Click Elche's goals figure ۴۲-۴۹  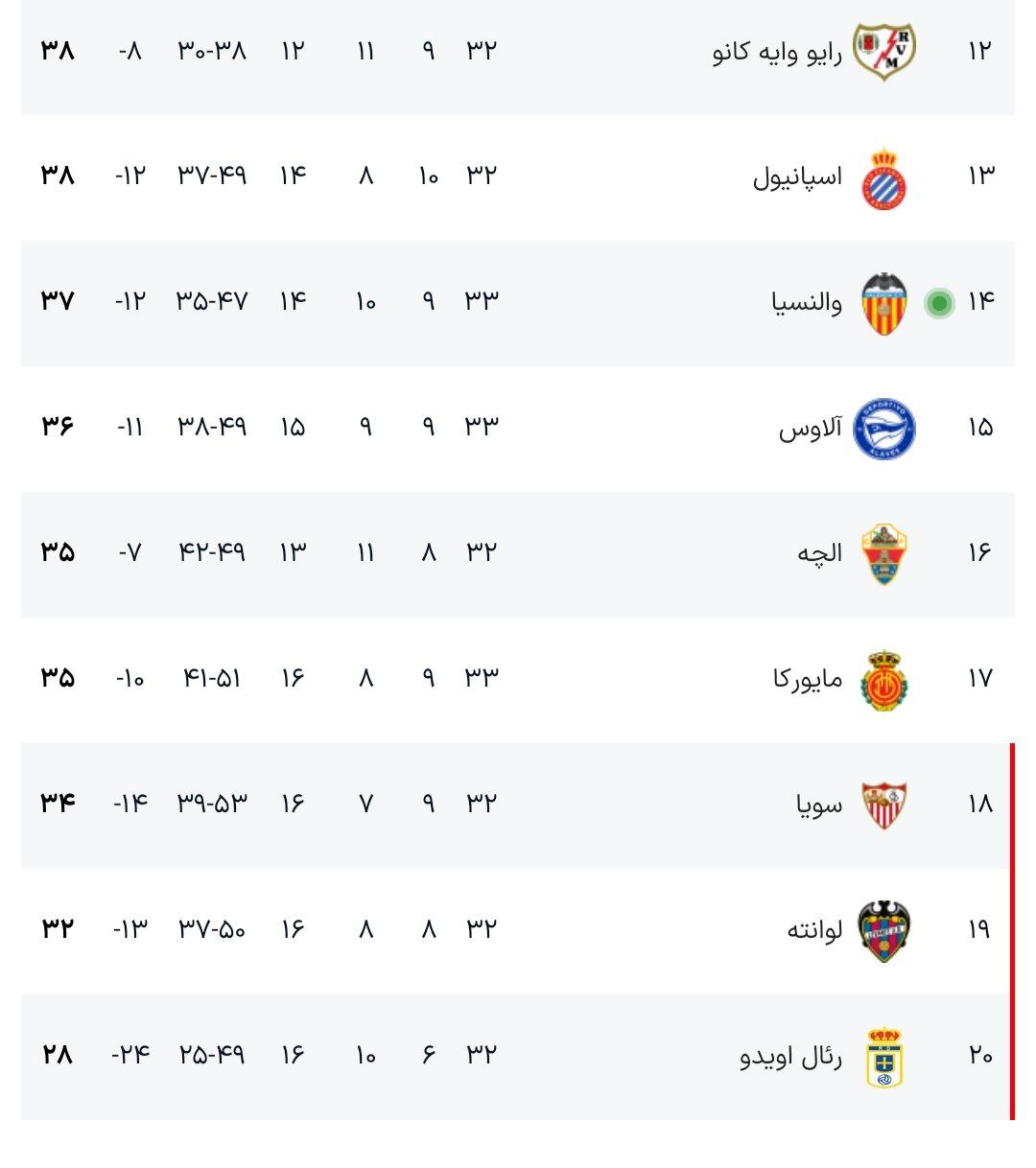[212, 552]
